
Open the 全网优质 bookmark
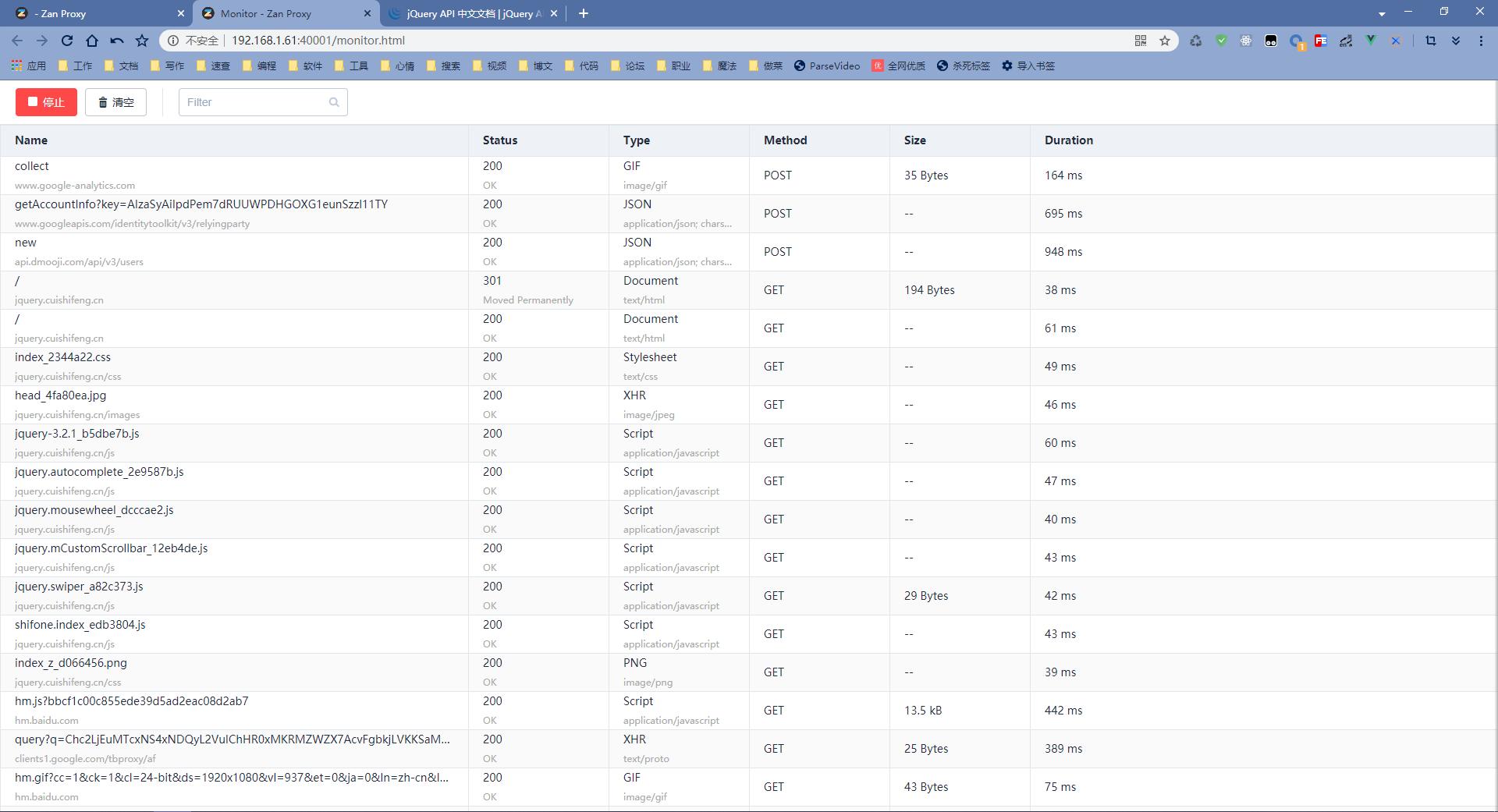[x=898, y=66]
